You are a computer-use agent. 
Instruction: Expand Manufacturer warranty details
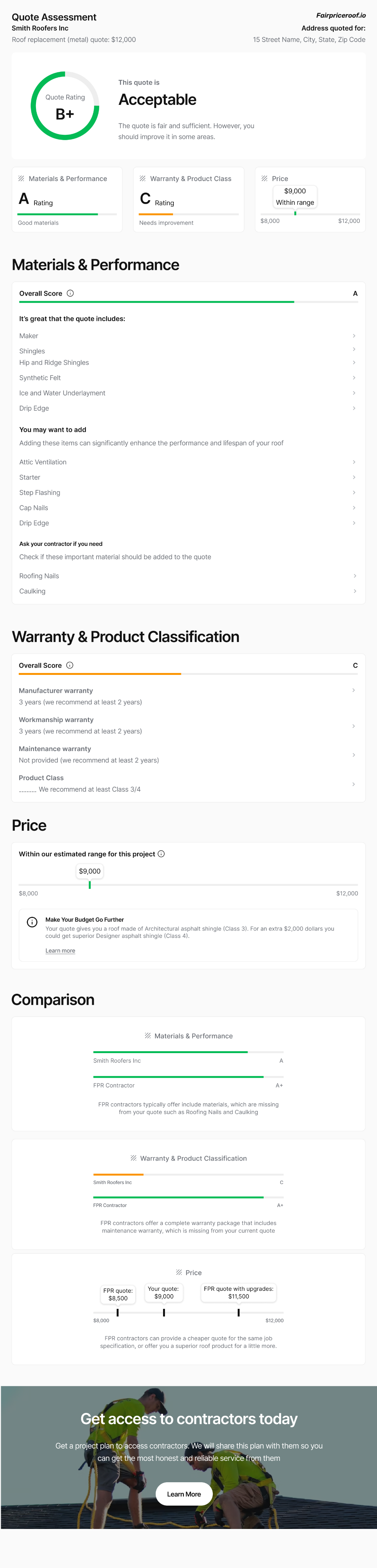click(x=353, y=690)
